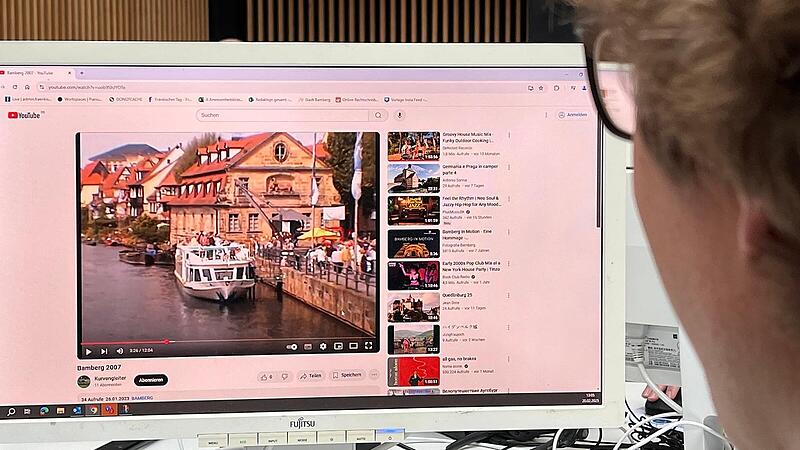Dislike the video with thumbs down
800x450 pixels.
pyautogui.click(x=285, y=377)
